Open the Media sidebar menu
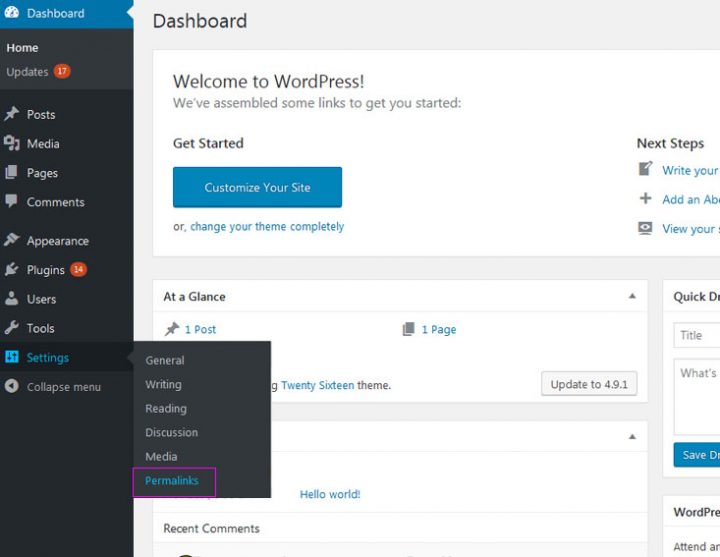The image size is (720, 557). point(43,144)
